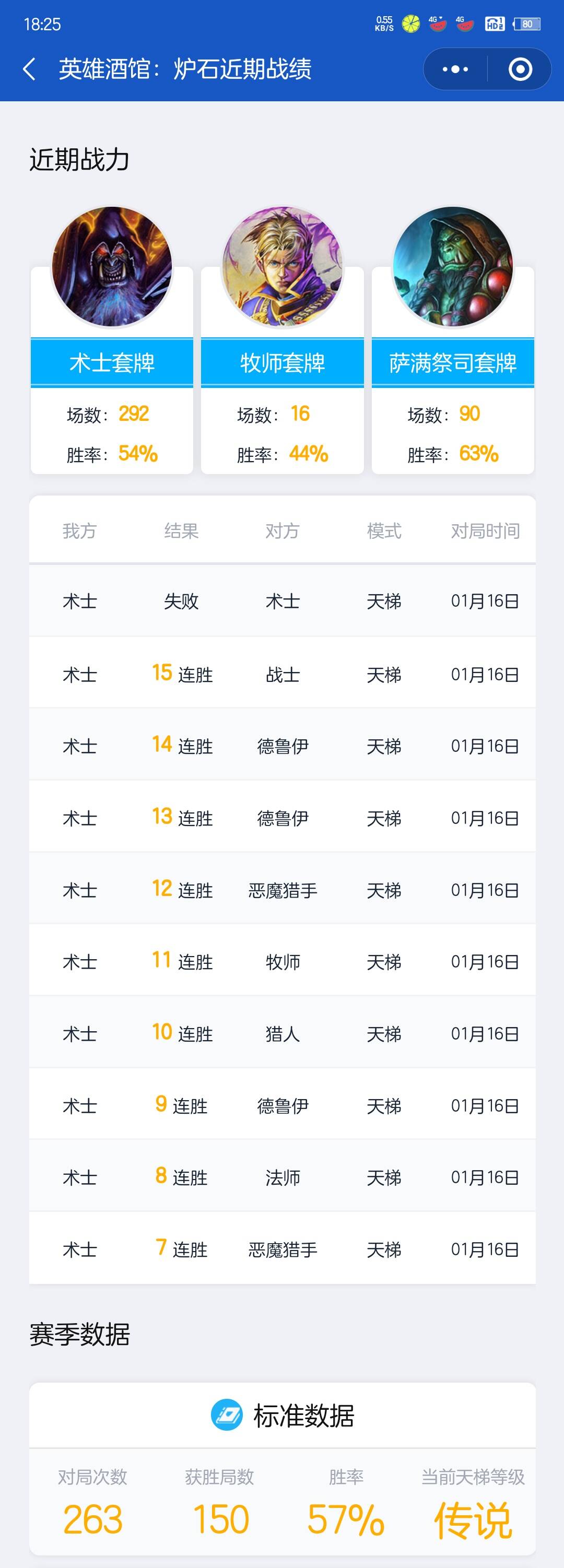
Task: Tap the 传说 current ladder rank value
Action: point(473,1520)
